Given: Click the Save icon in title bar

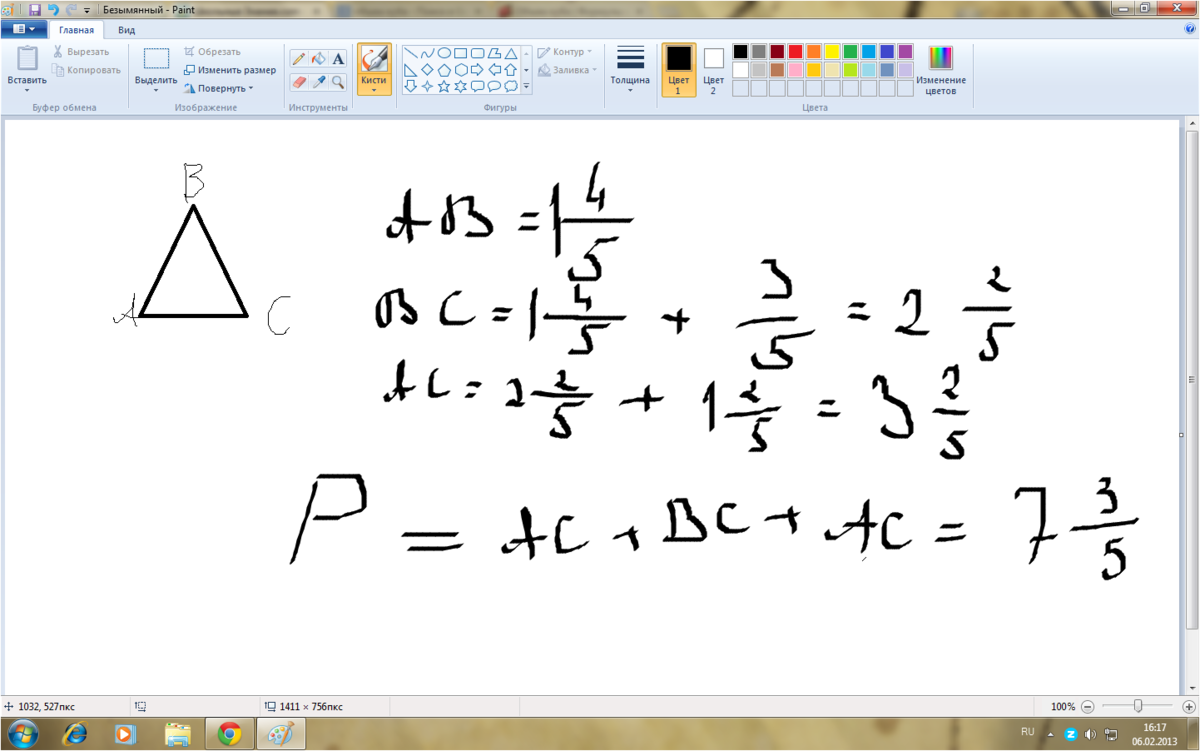Looking at the screenshot, I should tap(35, 9).
